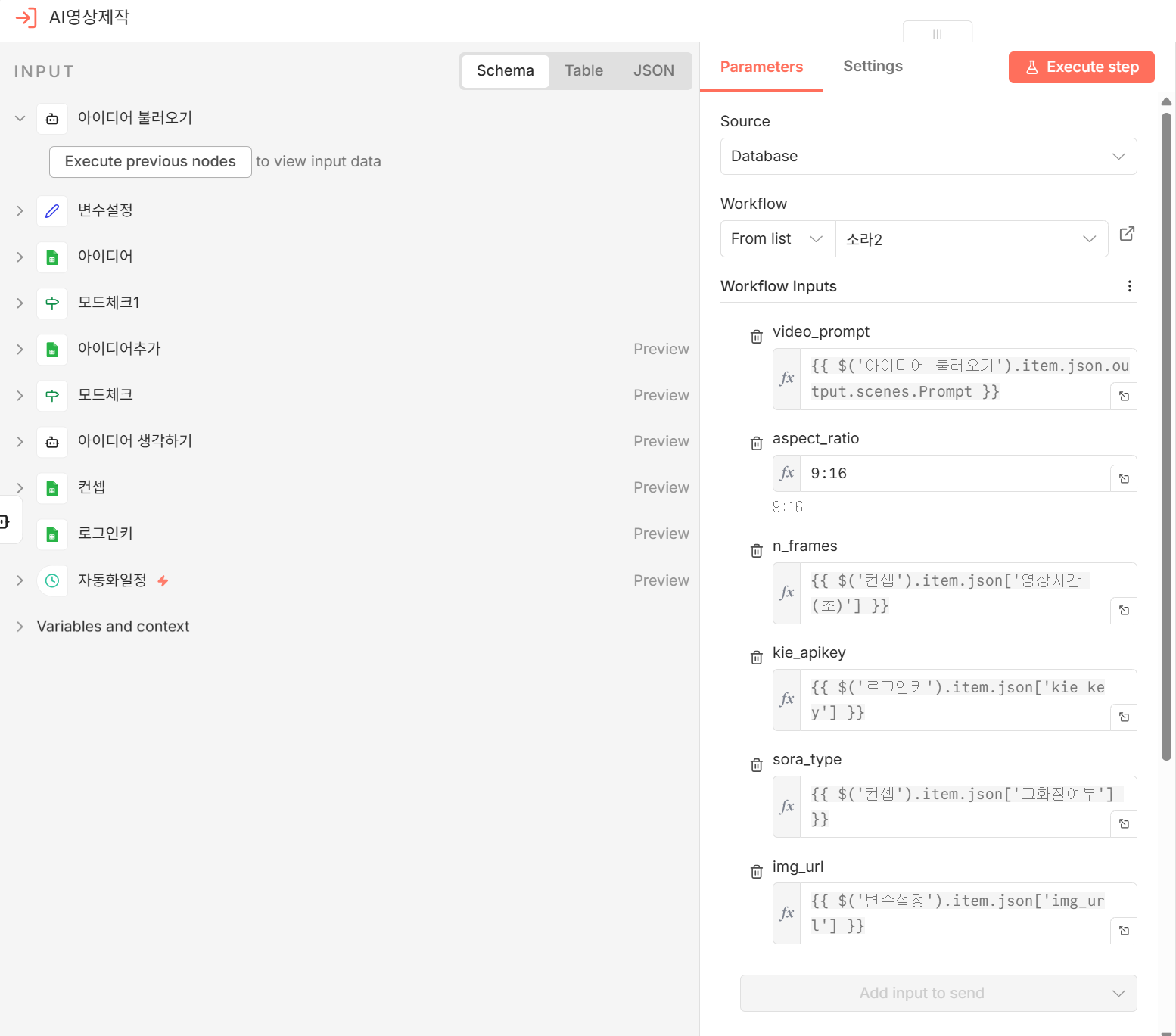Expand the aspect_ratio expression editor icon
This screenshot has height=1036, width=1176.
coord(1124,478)
